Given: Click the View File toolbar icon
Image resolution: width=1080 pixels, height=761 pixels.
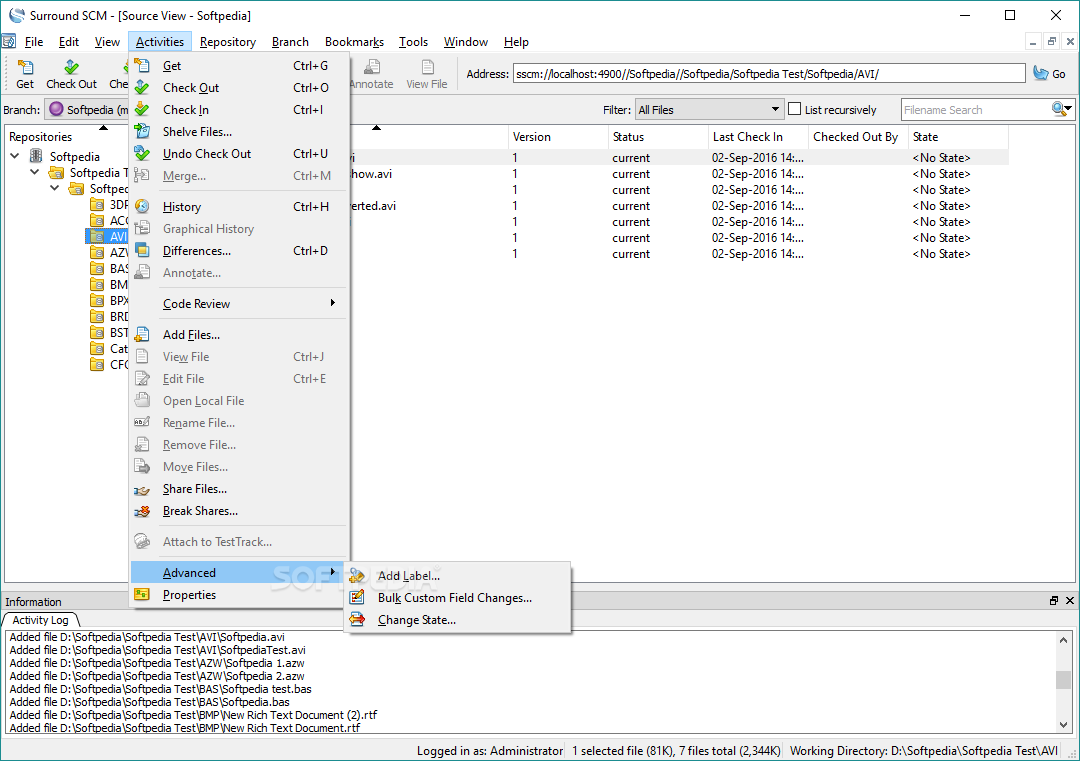Looking at the screenshot, I should click(x=427, y=67).
